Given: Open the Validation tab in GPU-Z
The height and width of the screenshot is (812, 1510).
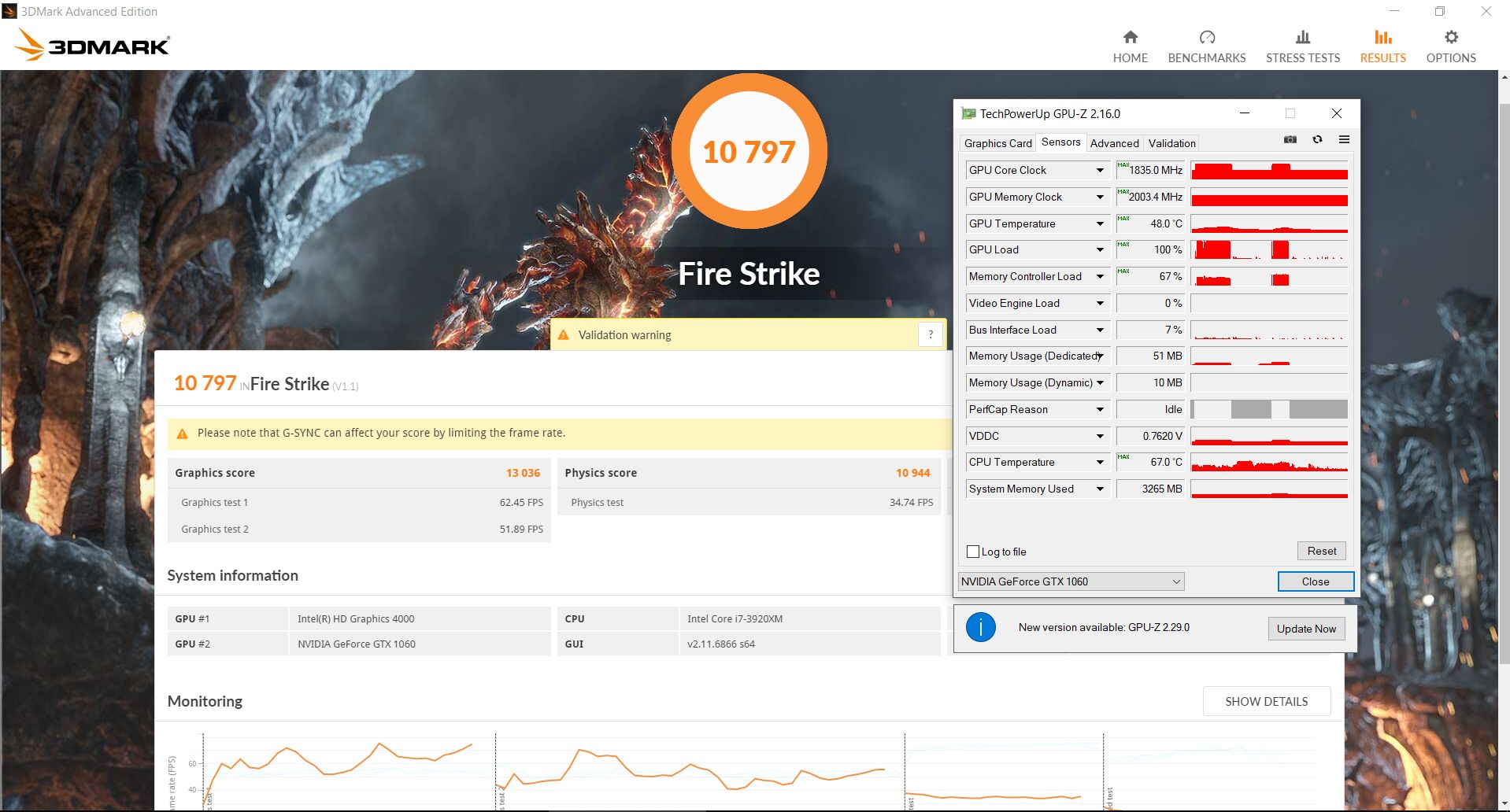Looking at the screenshot, I should pyautogui.click(x=1171, y=143).
